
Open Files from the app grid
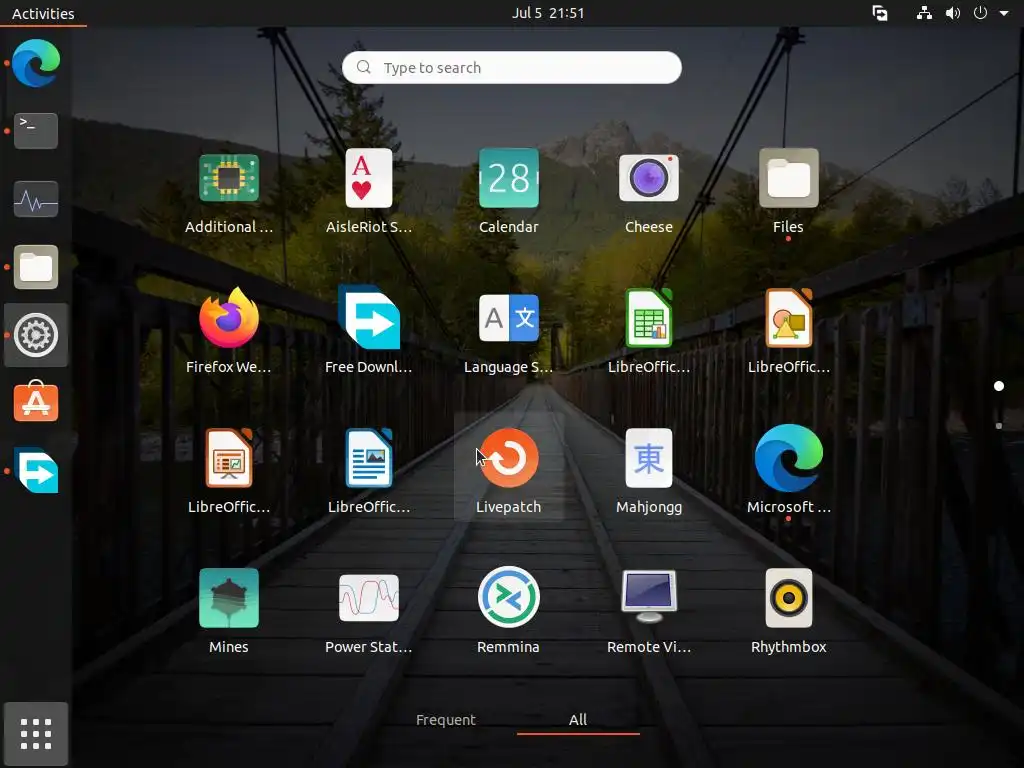click(788, 178)
